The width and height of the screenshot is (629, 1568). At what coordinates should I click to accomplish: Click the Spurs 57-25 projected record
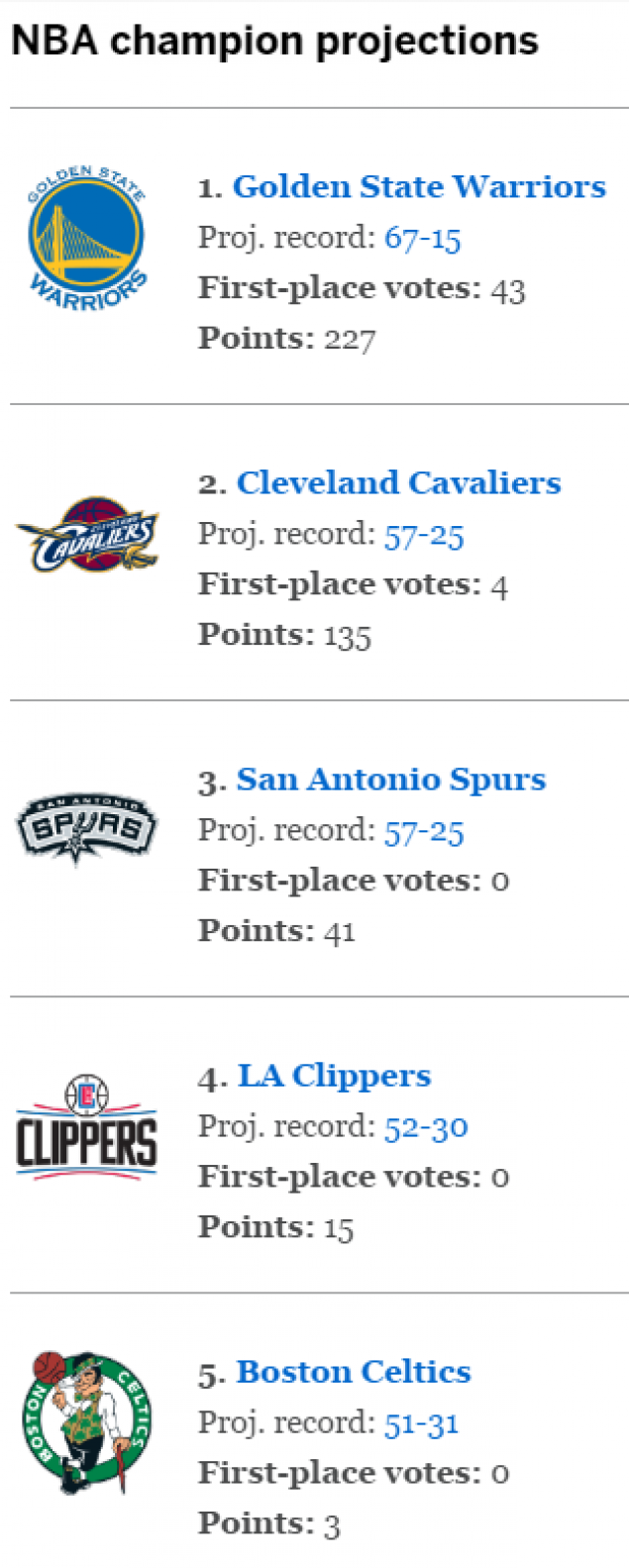pos(424,830)
